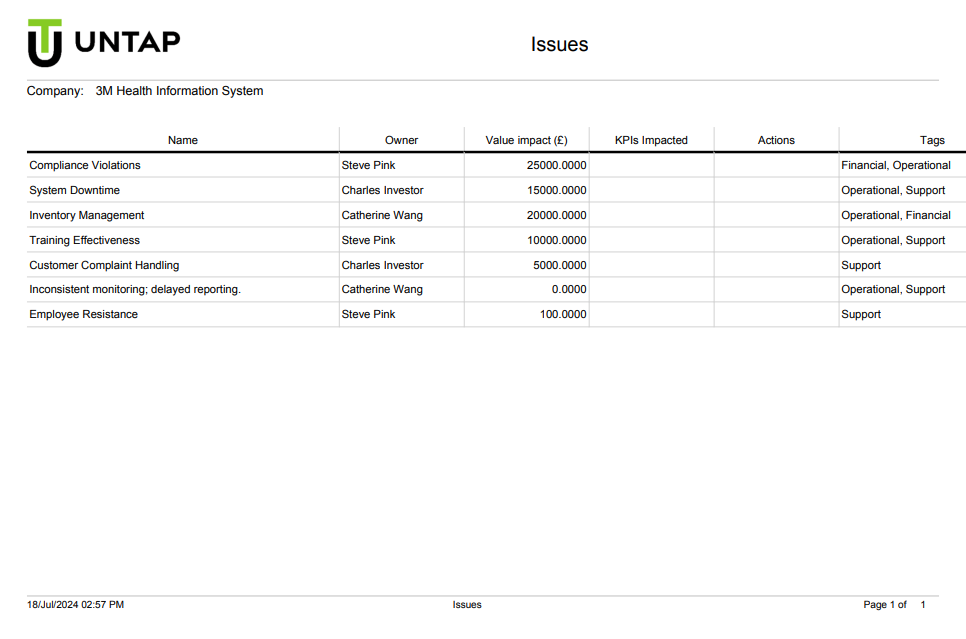966x639 pixels.
Task: Select the "Value impact (£)" column header
Action: tap(527, 140)
